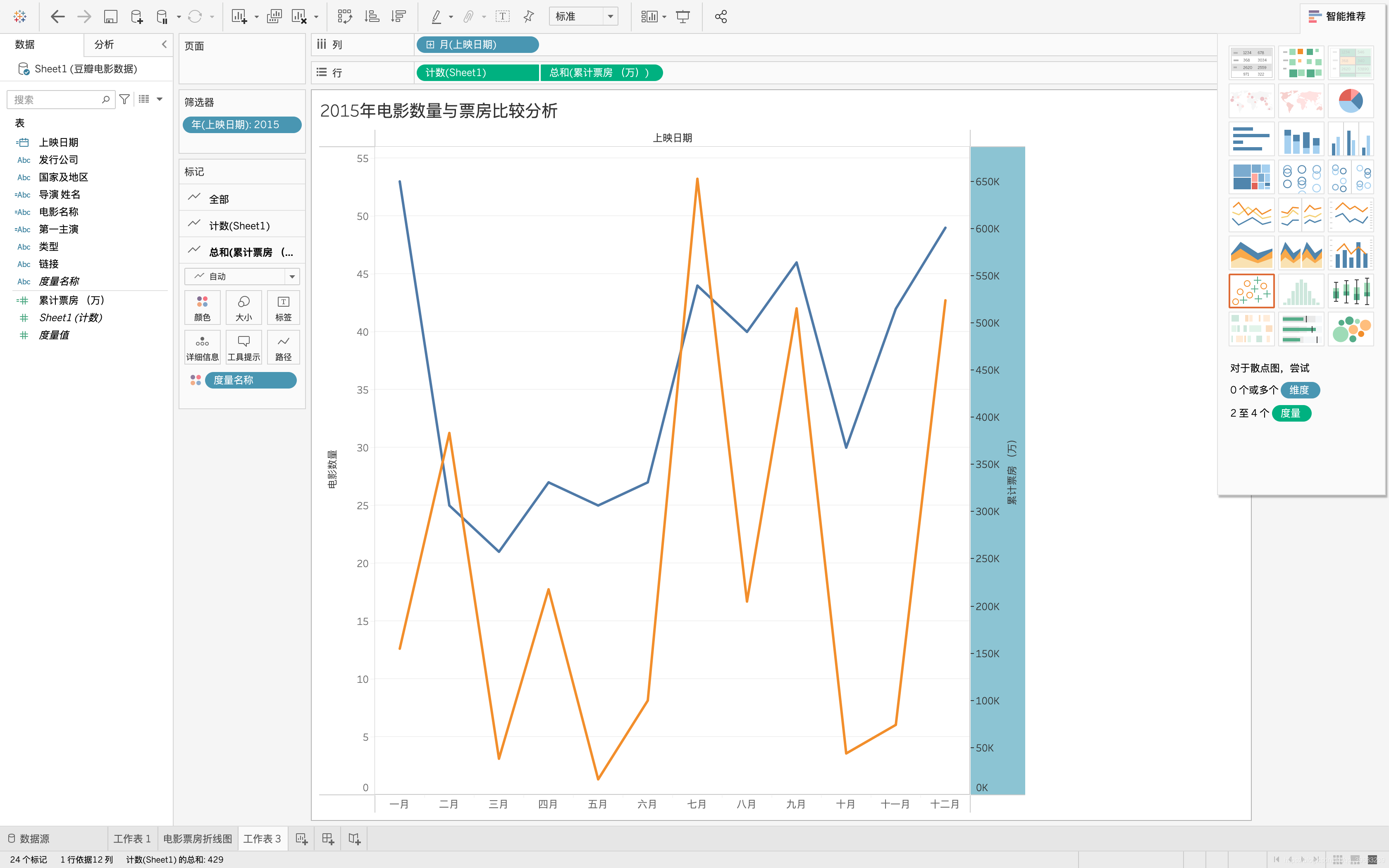Image resolution: width=1389 pixels, height=868 pixels.
Task: Click the undo back arrow
Action: coord(57,17)
